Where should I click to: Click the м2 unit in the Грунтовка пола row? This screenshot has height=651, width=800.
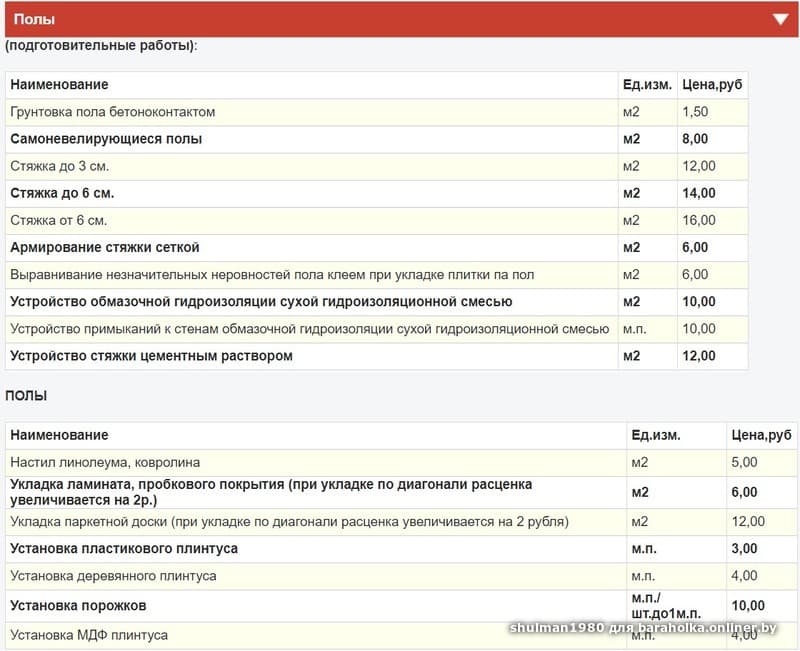631,112
